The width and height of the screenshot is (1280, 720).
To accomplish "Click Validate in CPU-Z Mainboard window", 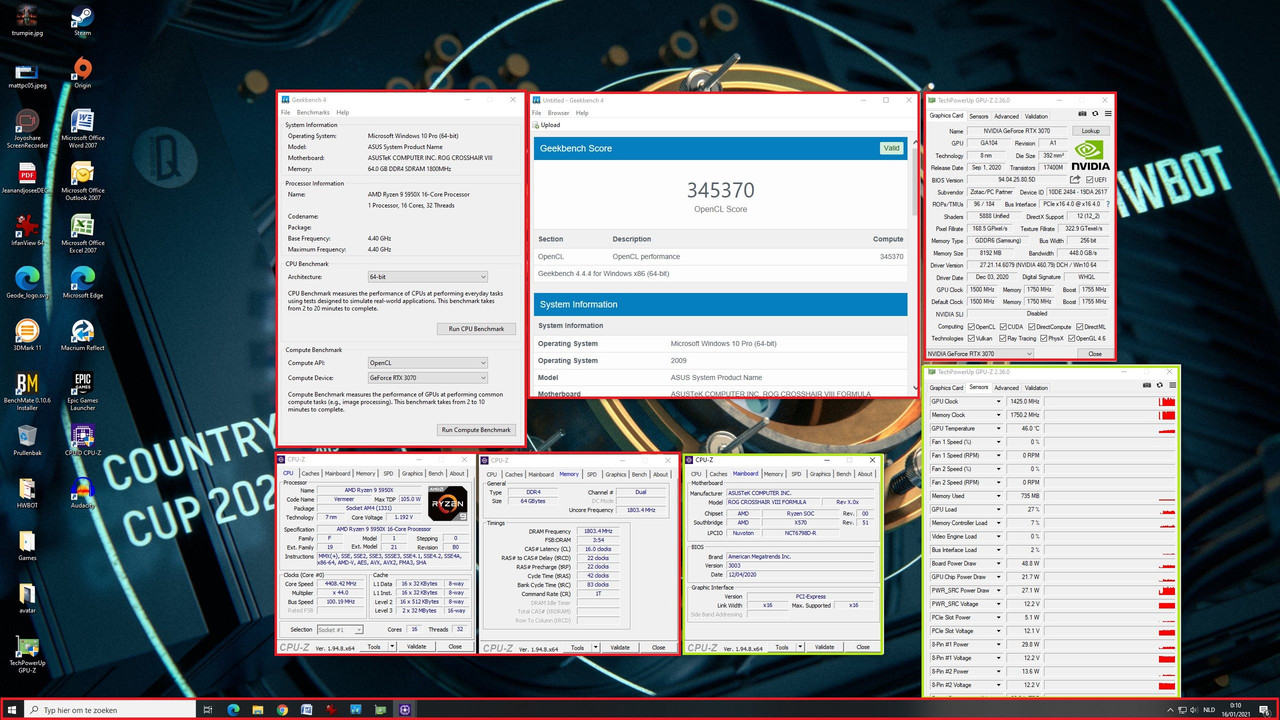I will [824, 647].
